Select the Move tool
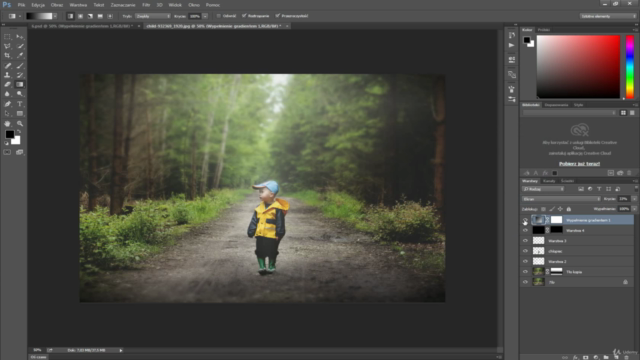 click(x=20, y=37)
